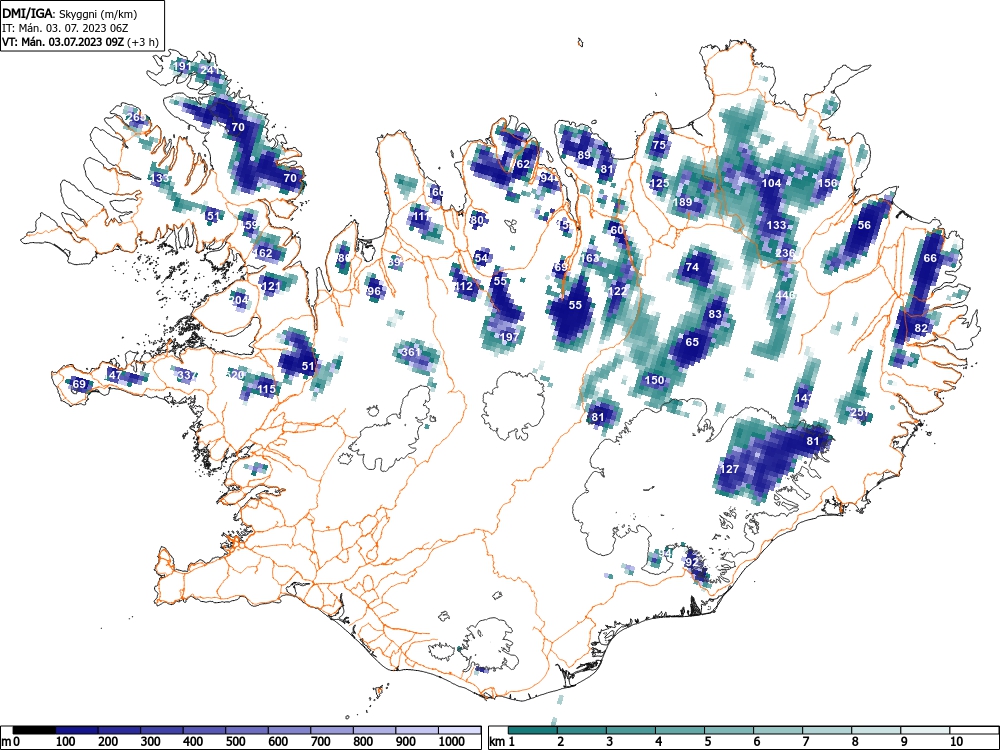This screenshot has height=750, width=1000.
Task: Click the visibility value 121 on the map
Action: click(271, 286)
